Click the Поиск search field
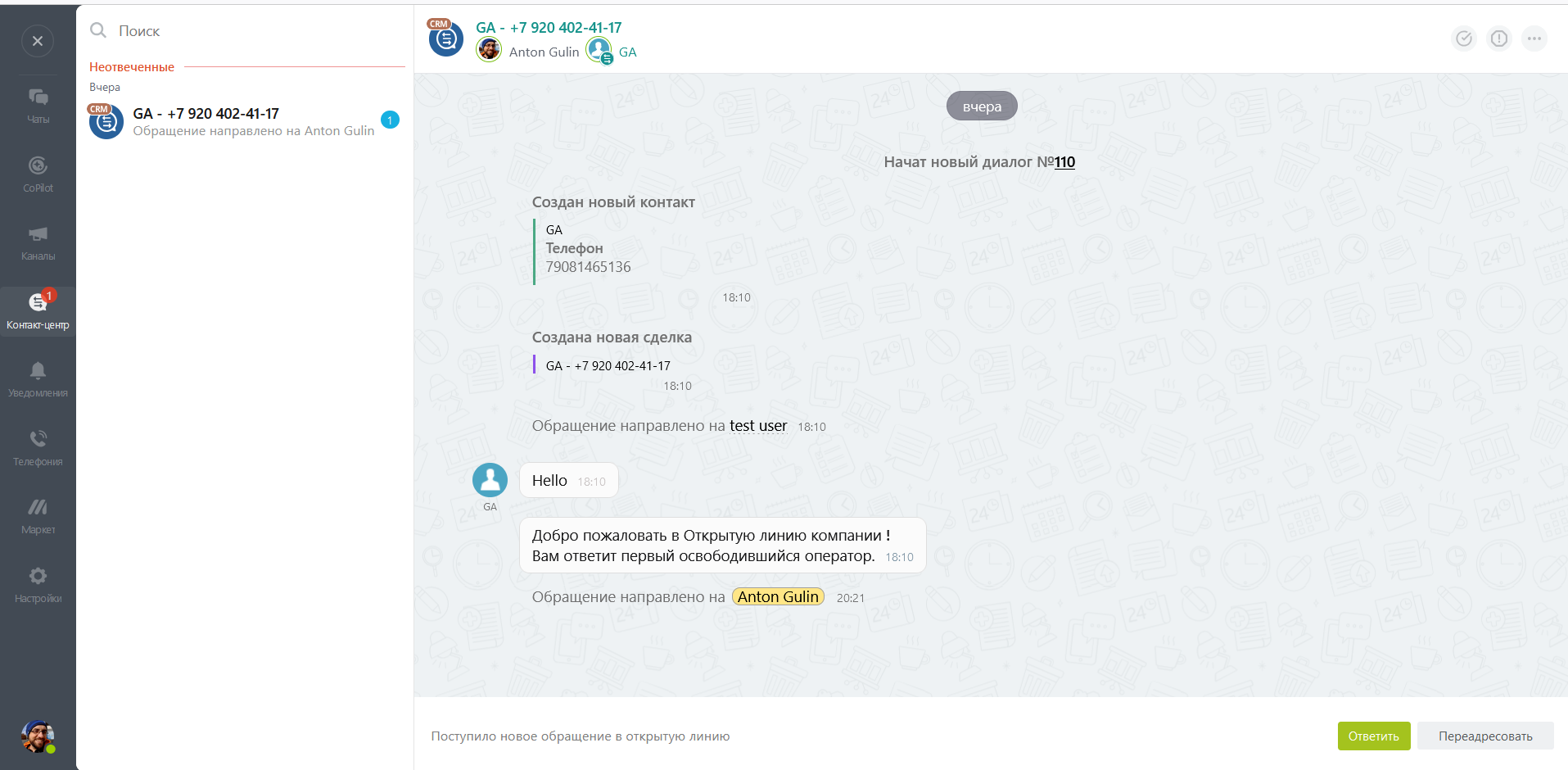 (246, 31)
